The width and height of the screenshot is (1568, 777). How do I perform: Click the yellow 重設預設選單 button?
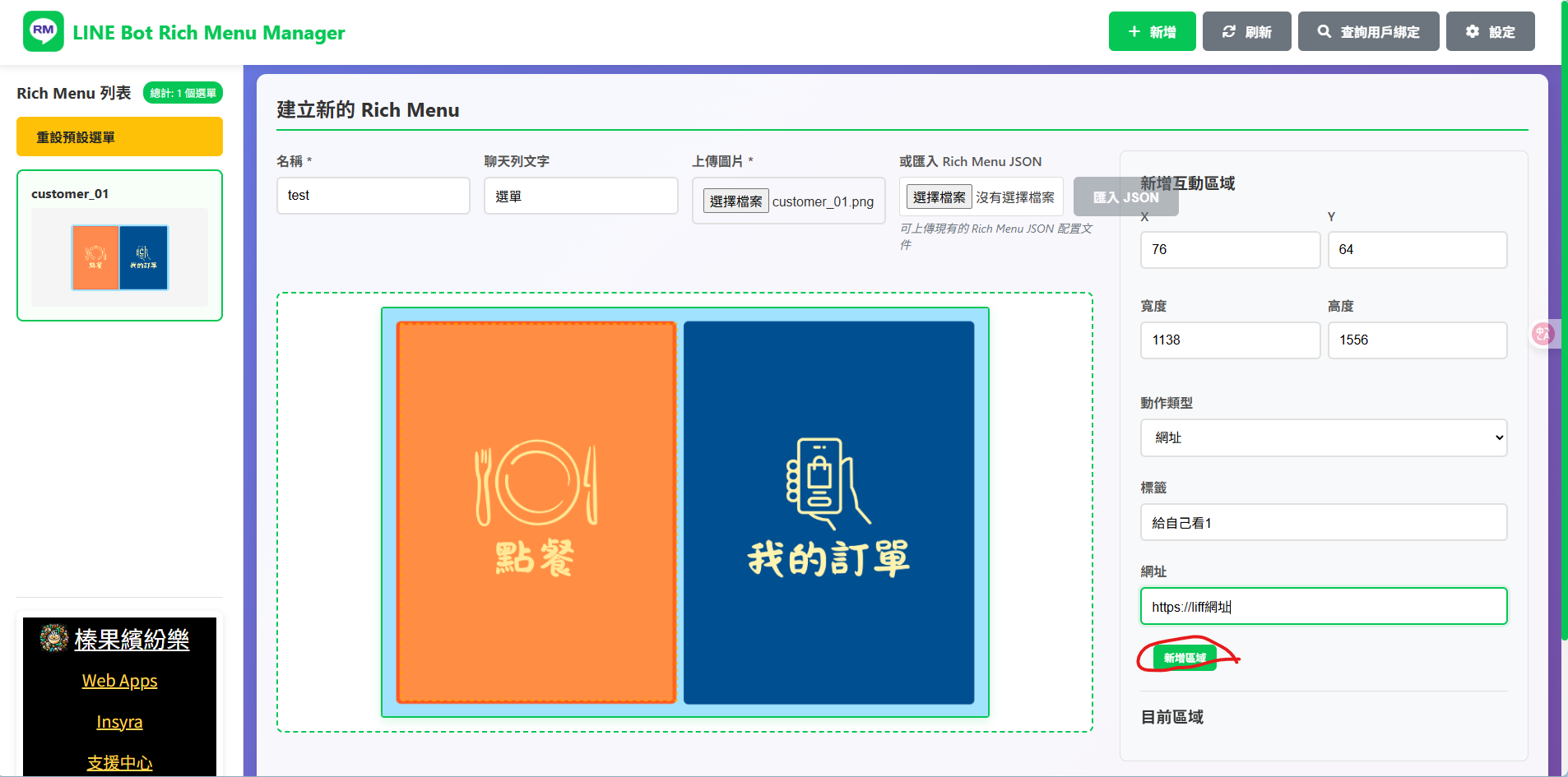point(119,136)
